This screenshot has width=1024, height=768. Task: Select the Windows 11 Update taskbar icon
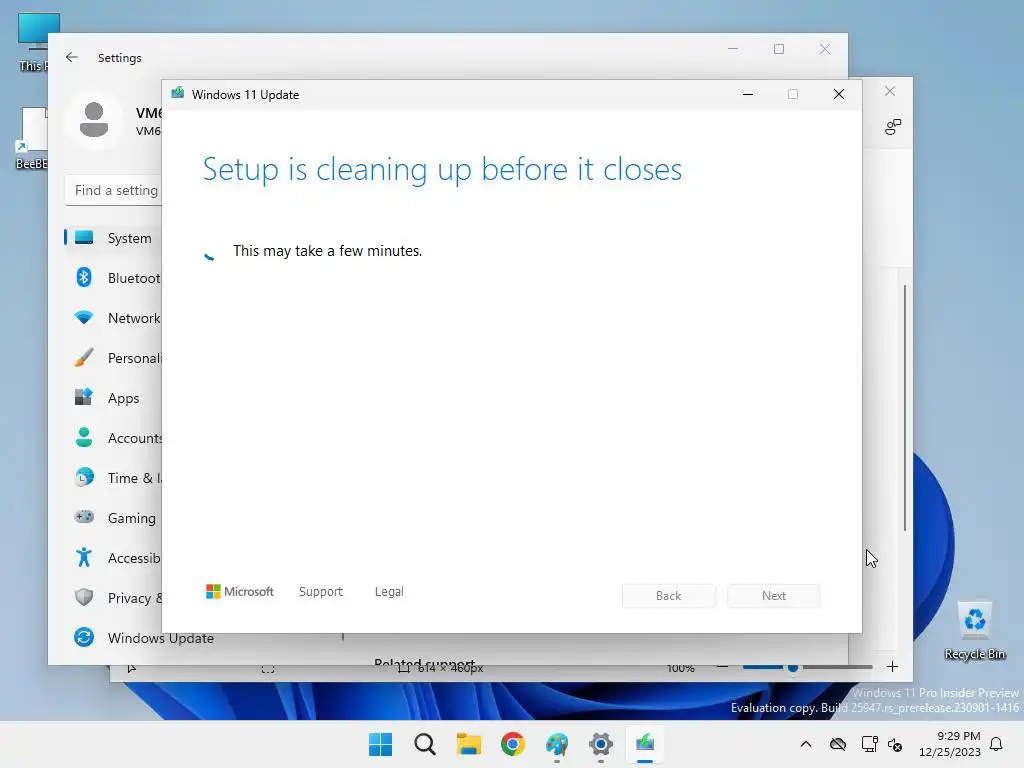(645, 744)
